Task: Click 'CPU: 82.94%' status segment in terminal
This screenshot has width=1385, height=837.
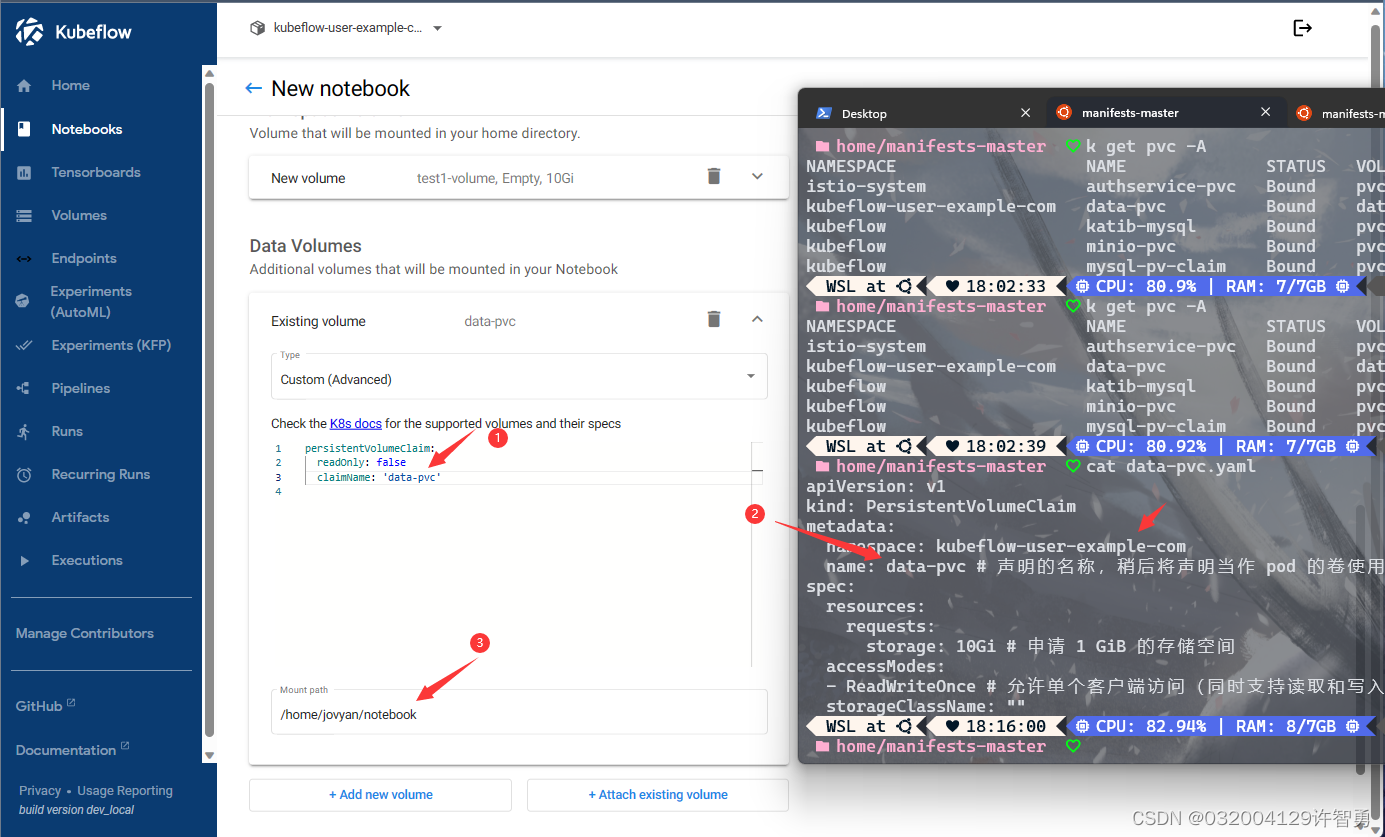Action: pyautogui.click(x=1150, y=726)
